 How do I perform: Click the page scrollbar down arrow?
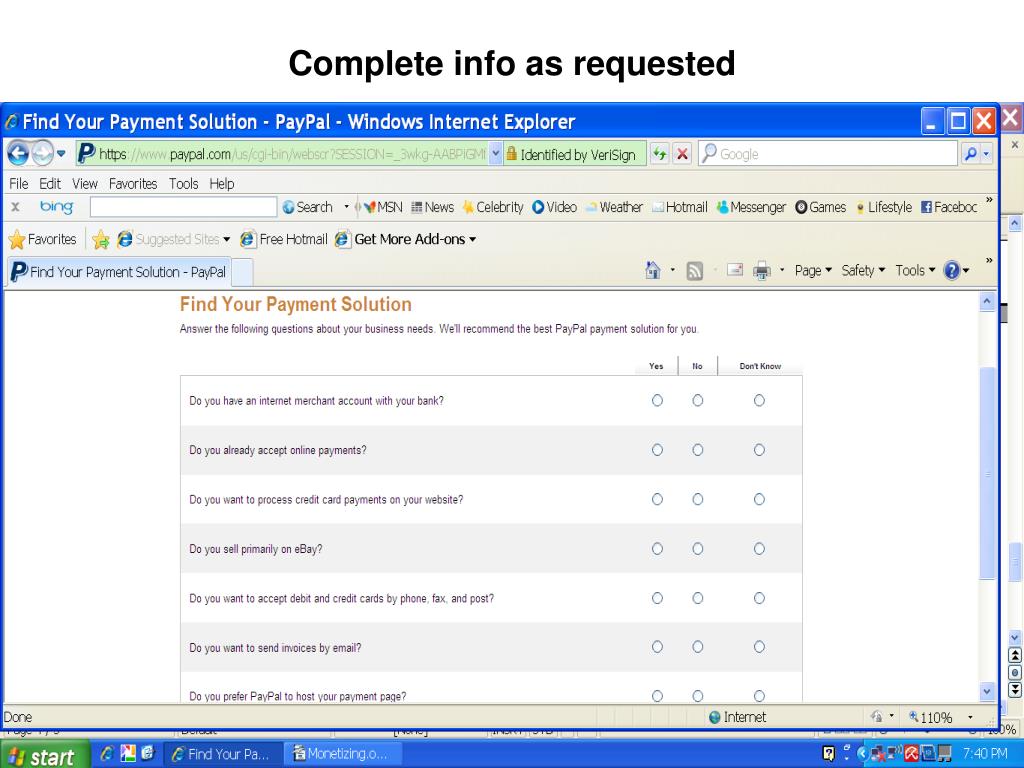point(987,691)
